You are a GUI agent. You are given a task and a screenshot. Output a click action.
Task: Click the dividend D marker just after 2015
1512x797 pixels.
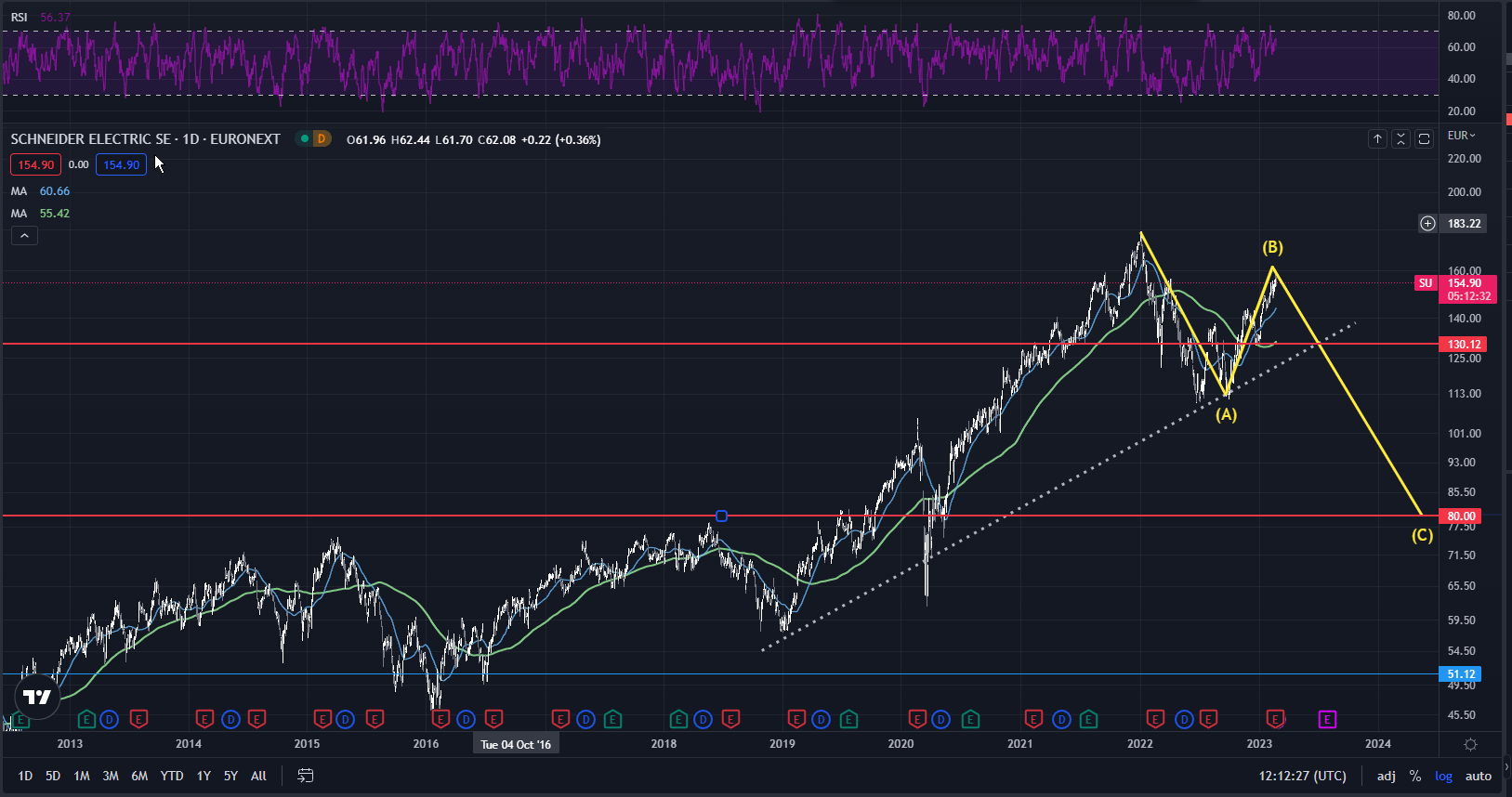[x=345, y=719]
